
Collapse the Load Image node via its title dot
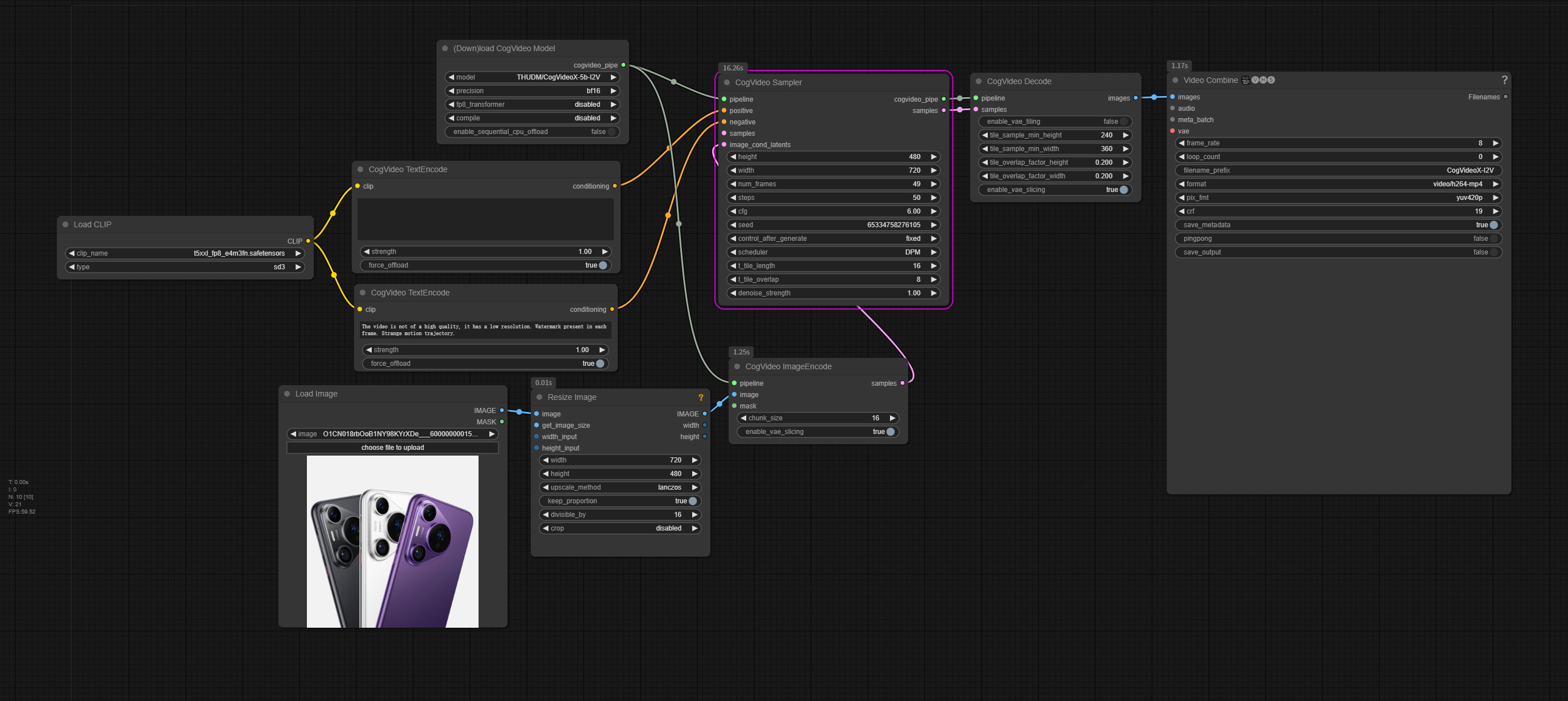(286, 394)
